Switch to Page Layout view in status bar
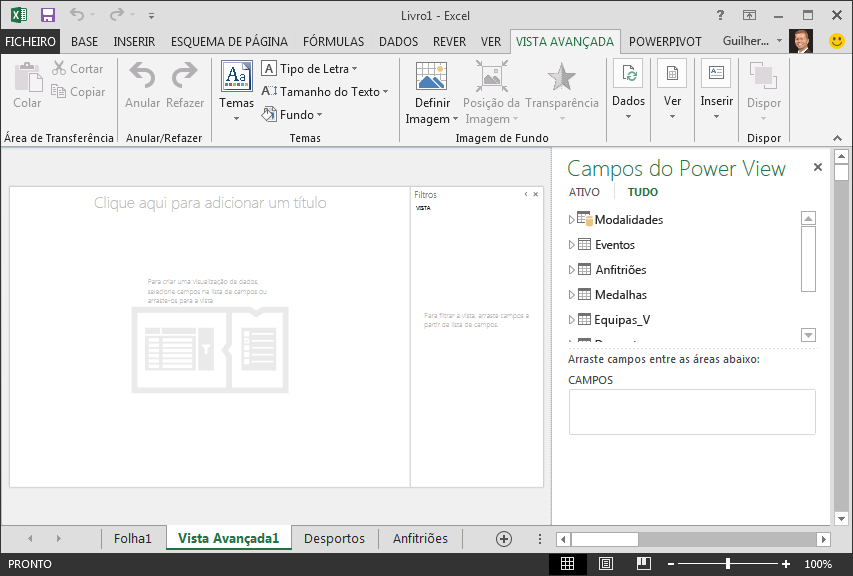Screen dimensions: 853x576 [x=605, y=564]
